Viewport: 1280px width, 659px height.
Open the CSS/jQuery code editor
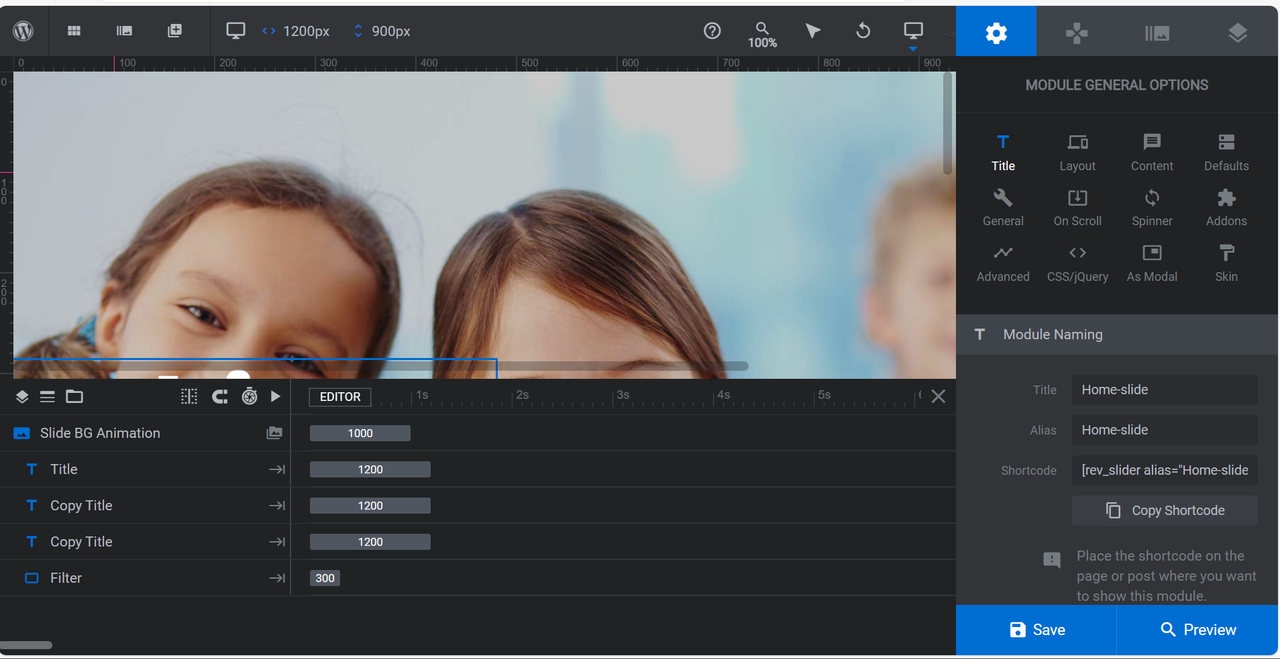tap(1077, 264)
